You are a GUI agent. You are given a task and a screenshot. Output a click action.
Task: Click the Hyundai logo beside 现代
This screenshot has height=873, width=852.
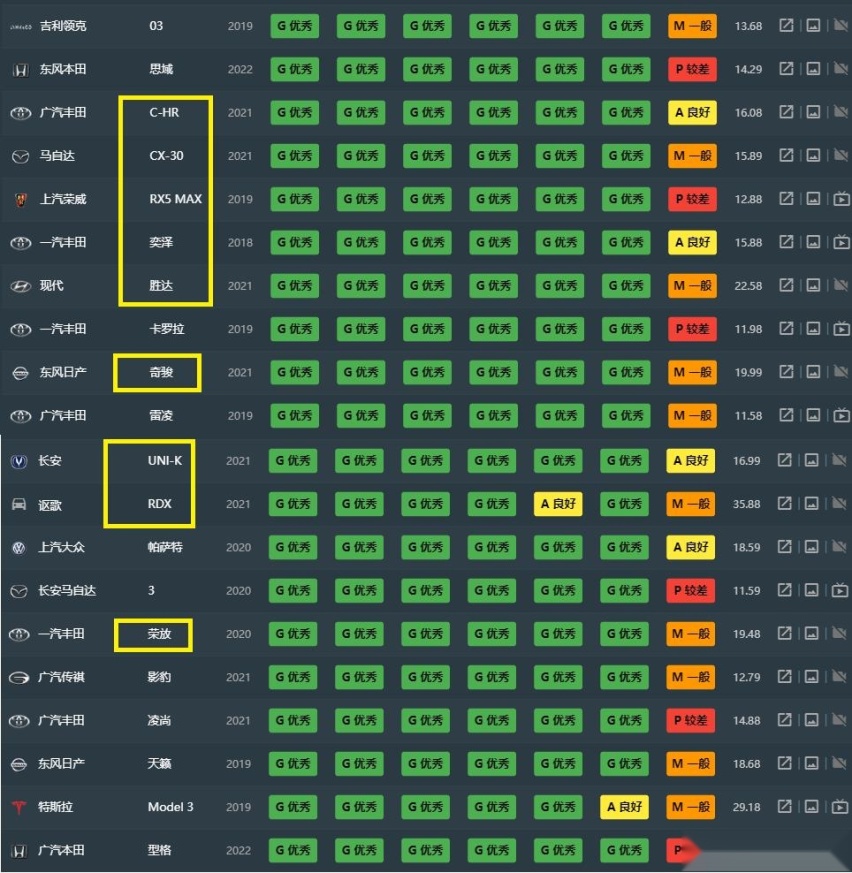tap(21, 286)
